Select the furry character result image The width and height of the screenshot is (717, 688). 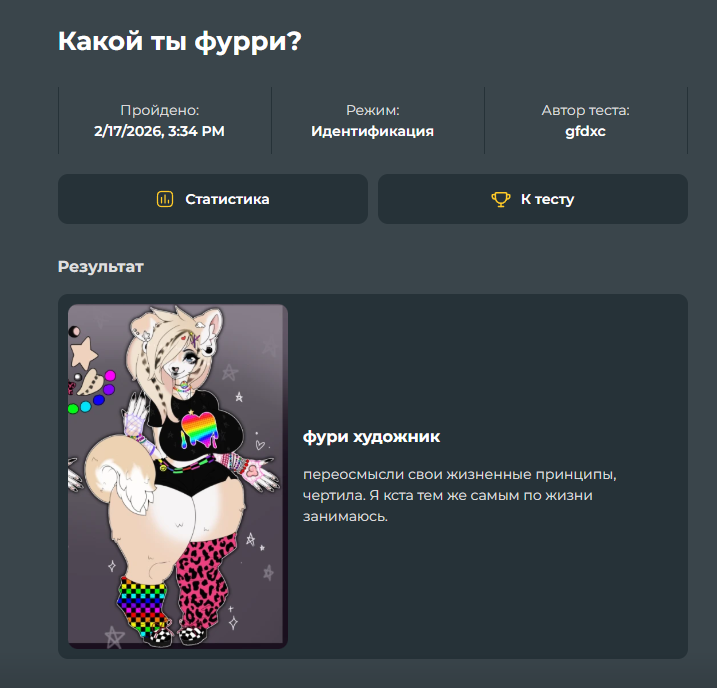click(x=178, y=476)
